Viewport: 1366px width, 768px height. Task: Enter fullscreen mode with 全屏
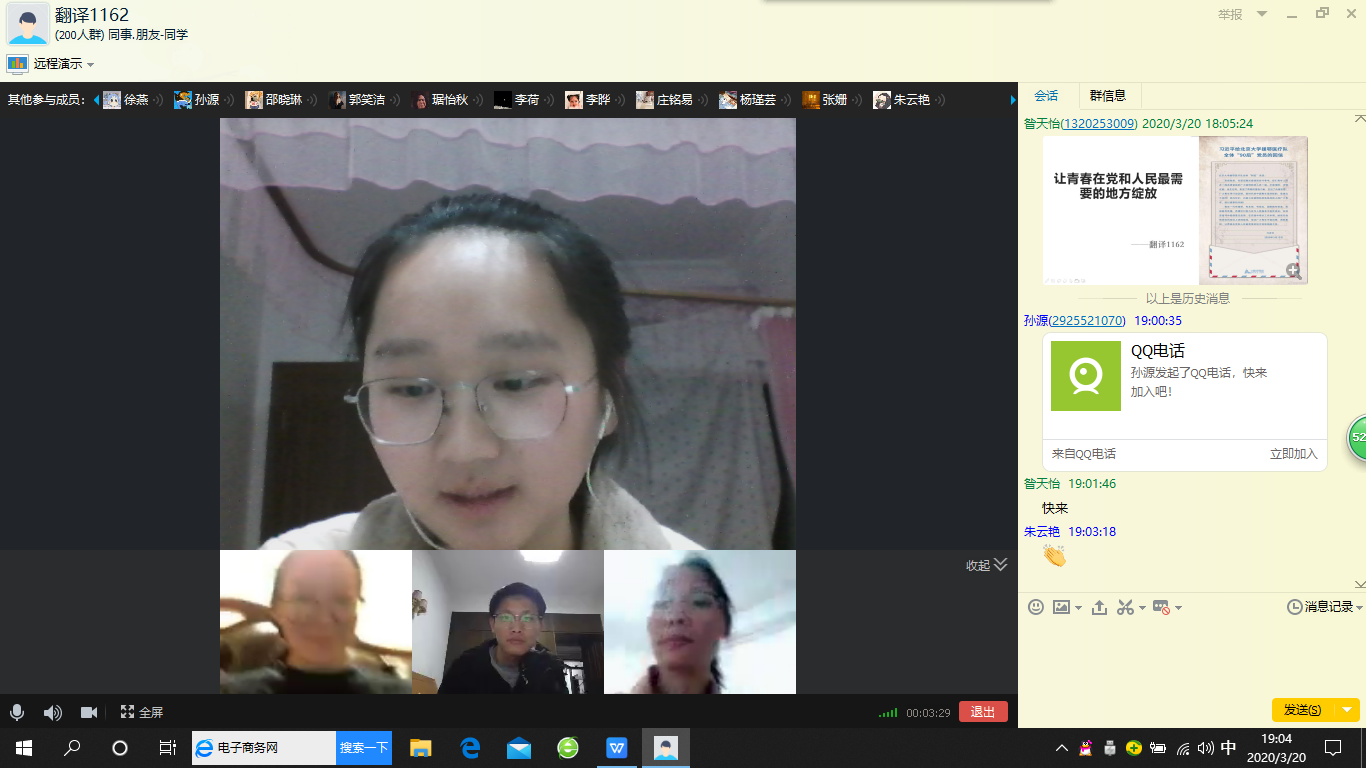(x=142, y=712)
